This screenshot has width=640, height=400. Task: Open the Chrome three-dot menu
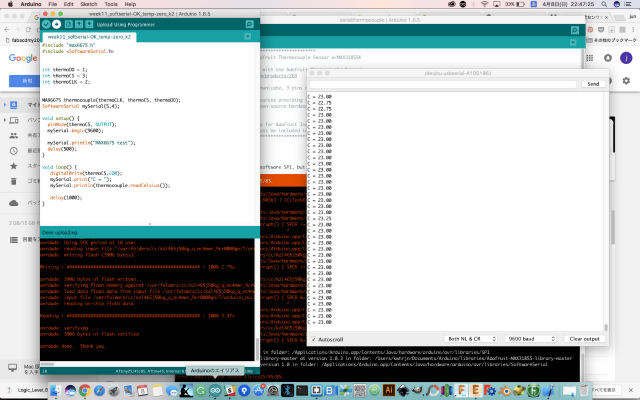click(x=633, y=29)
